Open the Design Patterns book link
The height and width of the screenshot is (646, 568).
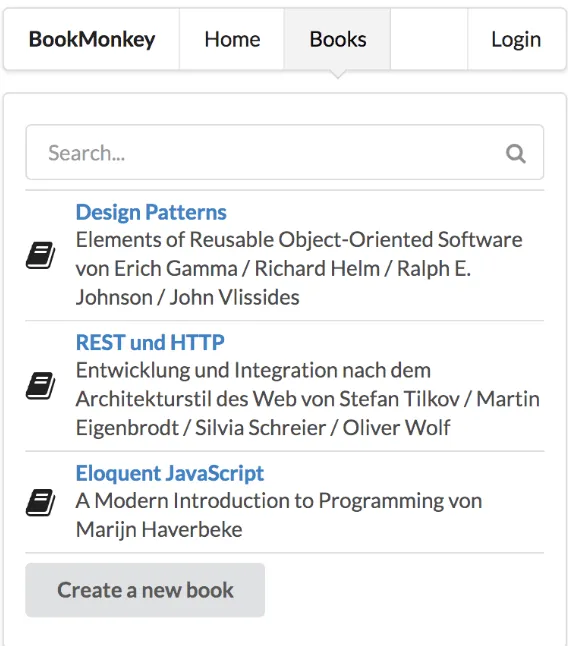(151, 212)
